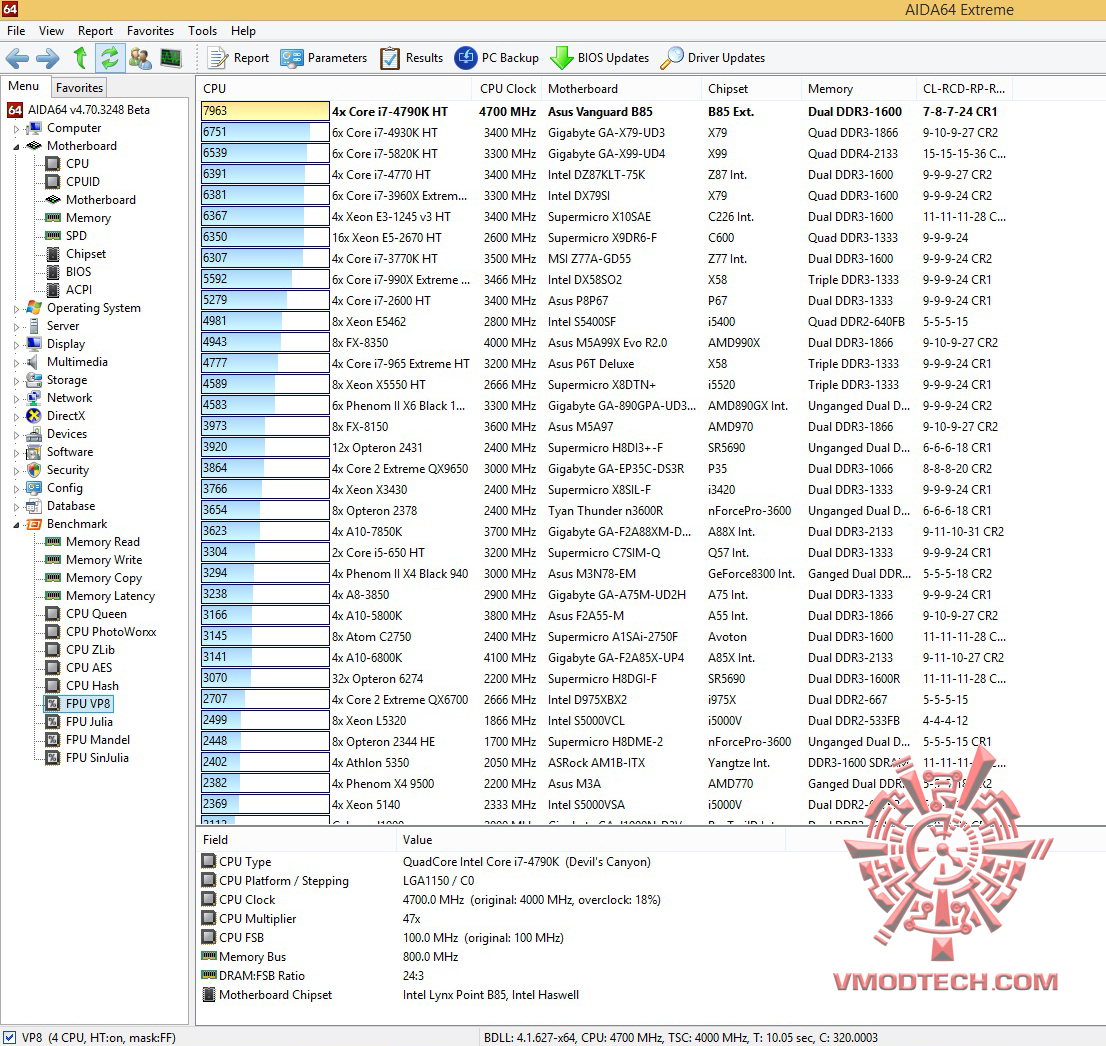Click the green Up level arrow icon
This screenshot has height=1046, width=1106.
(80, 58)
